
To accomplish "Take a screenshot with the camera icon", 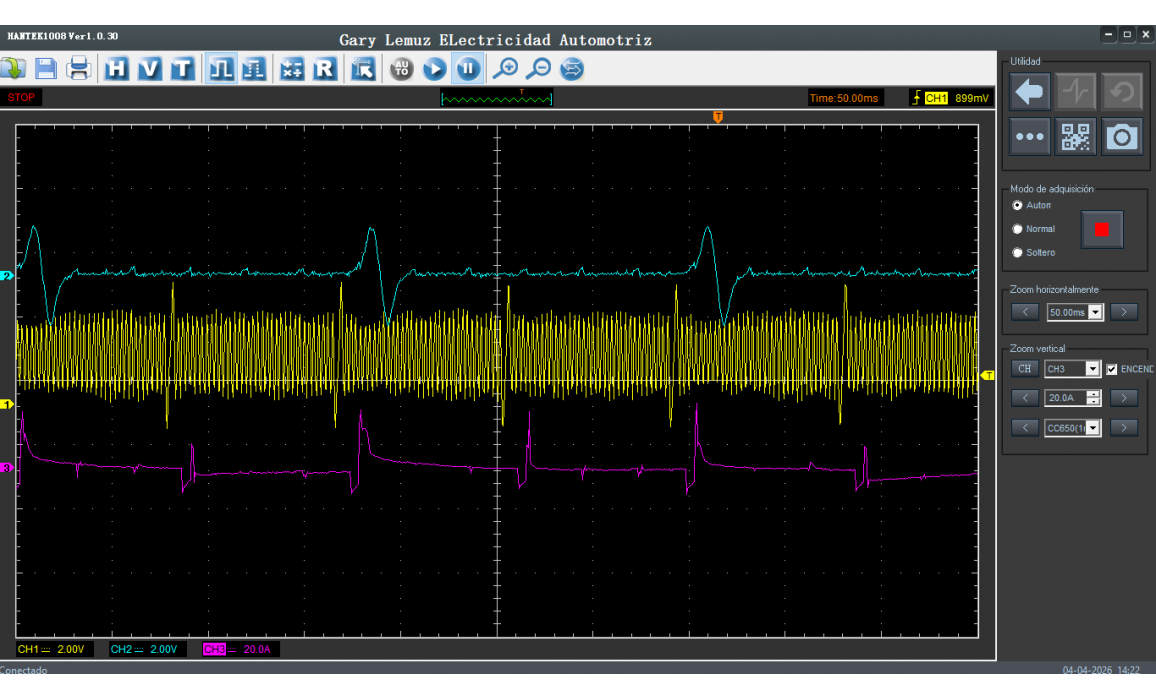I will click(1122, 137).
